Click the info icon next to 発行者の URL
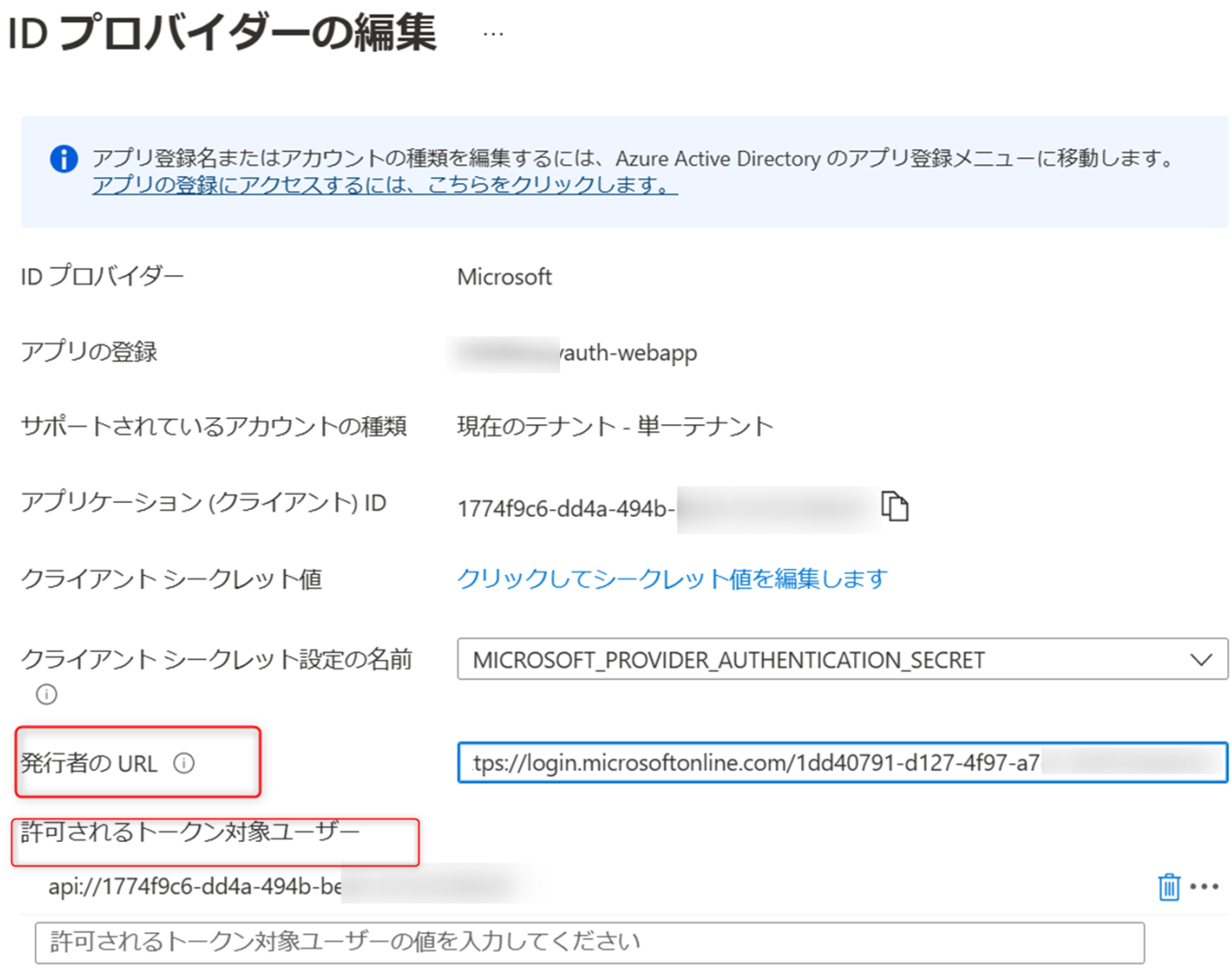Image resolution: width=1232 pixels, height=968 pixels. (x=184, y=764)
